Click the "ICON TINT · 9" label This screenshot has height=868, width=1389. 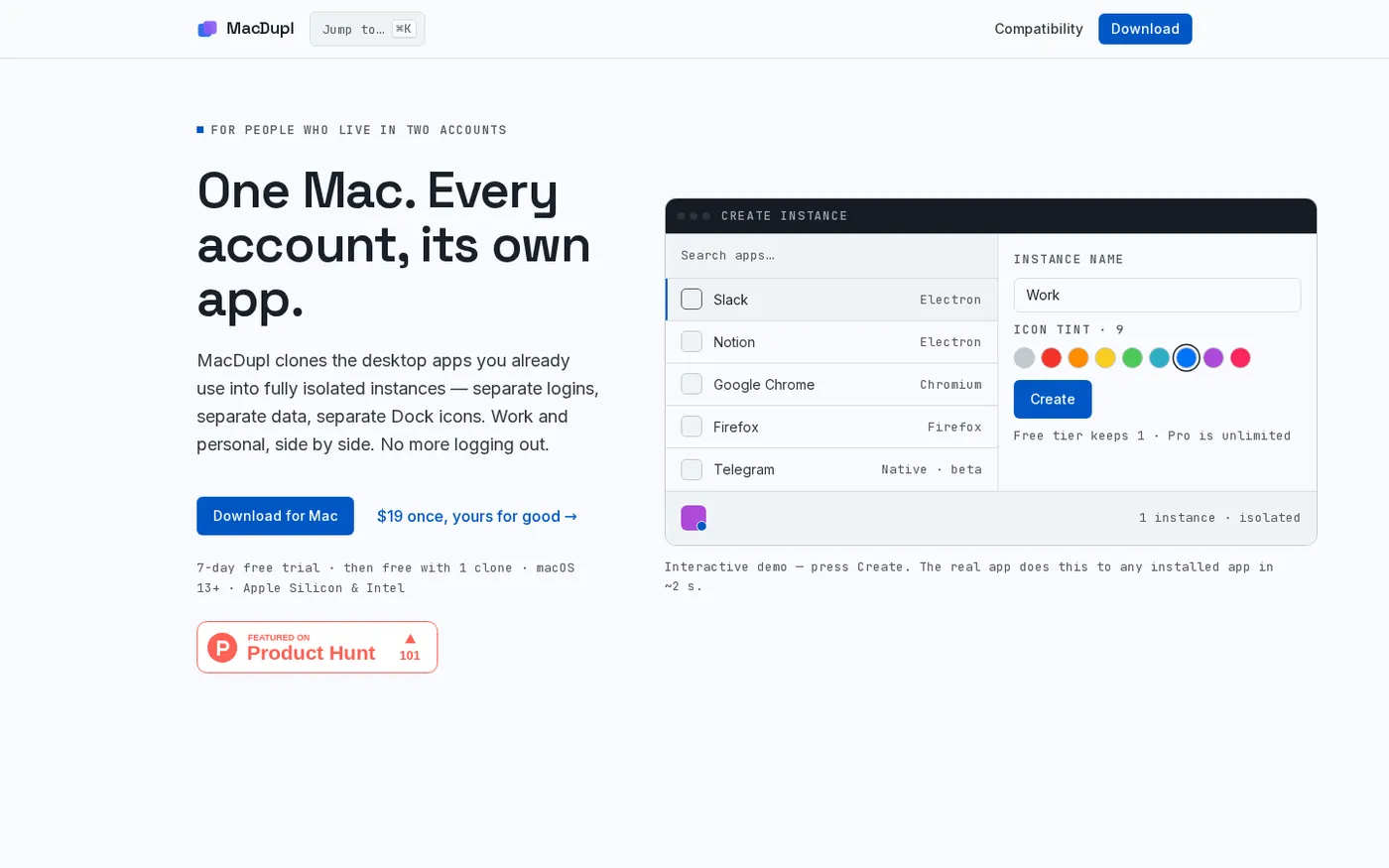click(1069, 329)
